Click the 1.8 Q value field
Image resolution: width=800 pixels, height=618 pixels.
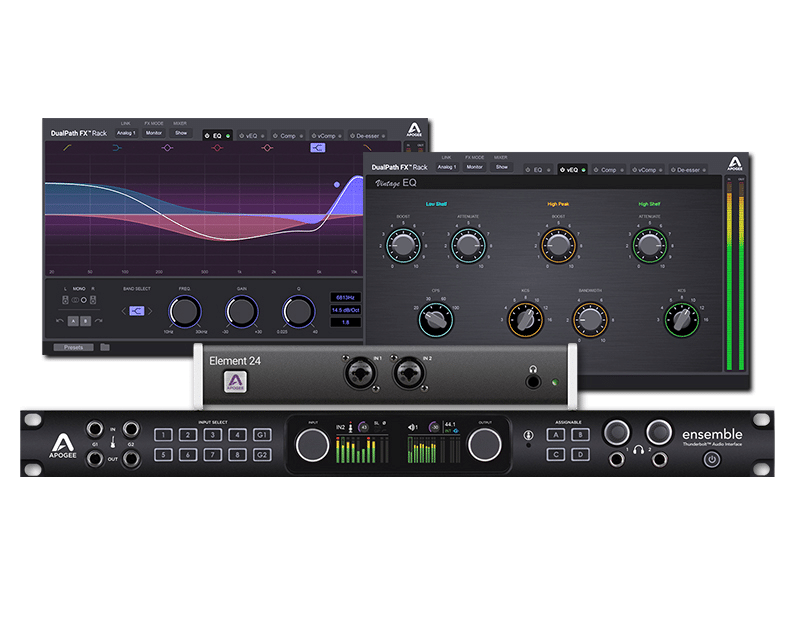point(345,322)
